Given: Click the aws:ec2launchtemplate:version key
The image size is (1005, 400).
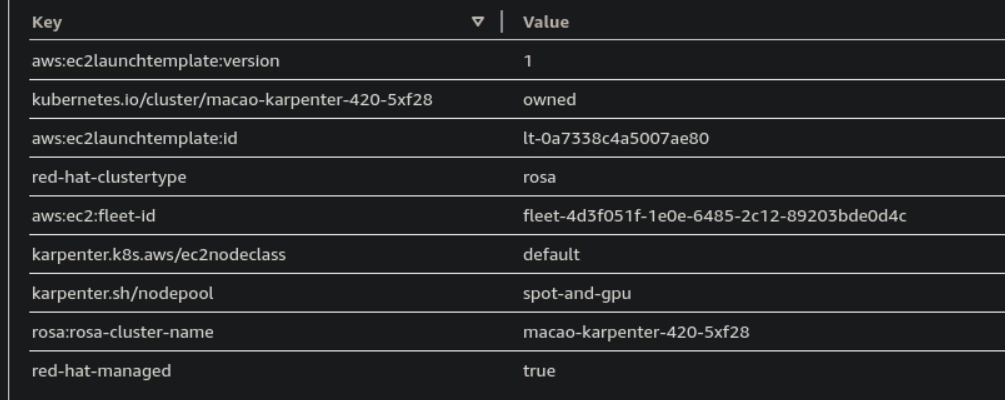Looking at the screenshot, I should pyautogui.click(x=155, y=61).
